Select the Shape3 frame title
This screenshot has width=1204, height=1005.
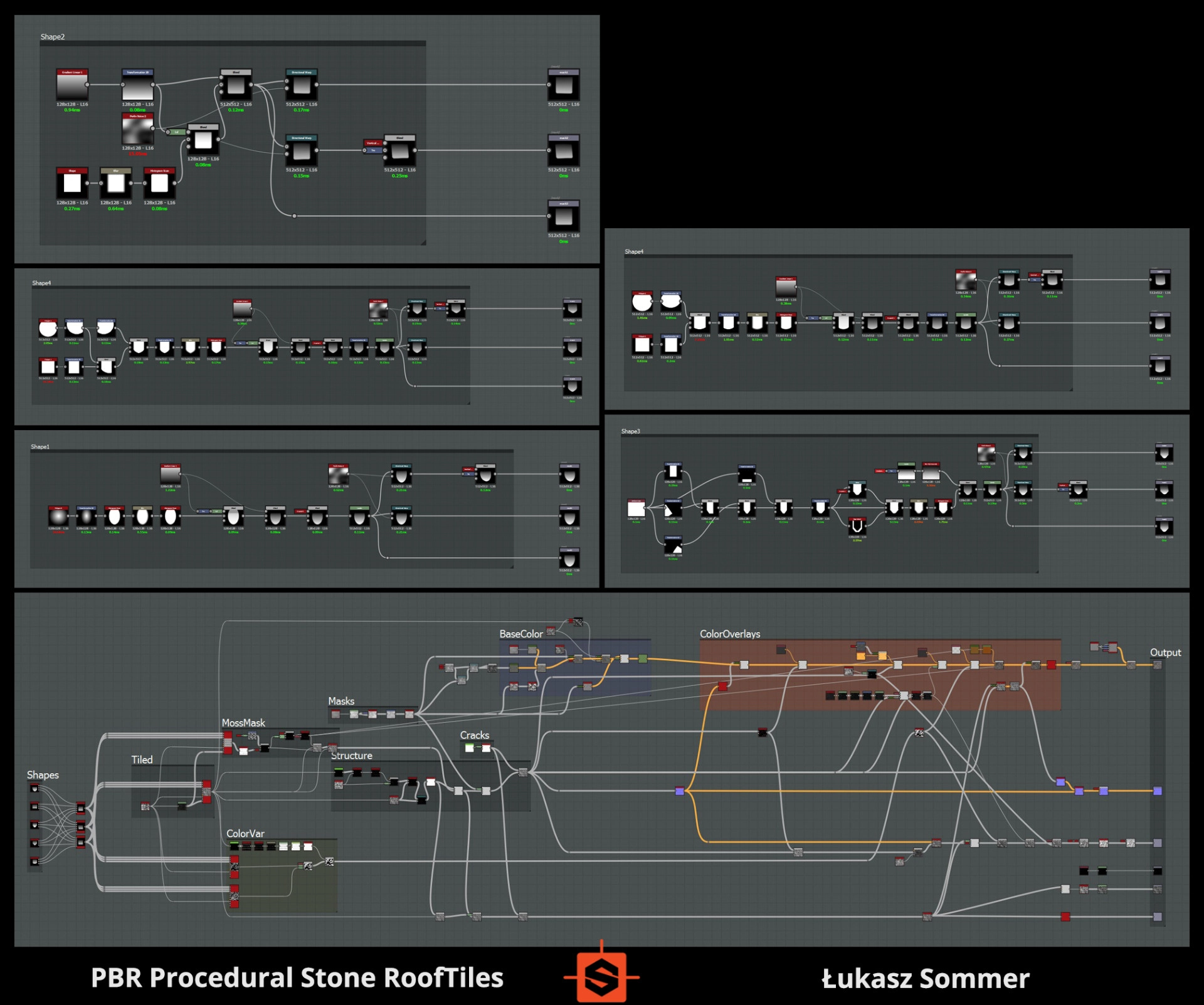630,431
